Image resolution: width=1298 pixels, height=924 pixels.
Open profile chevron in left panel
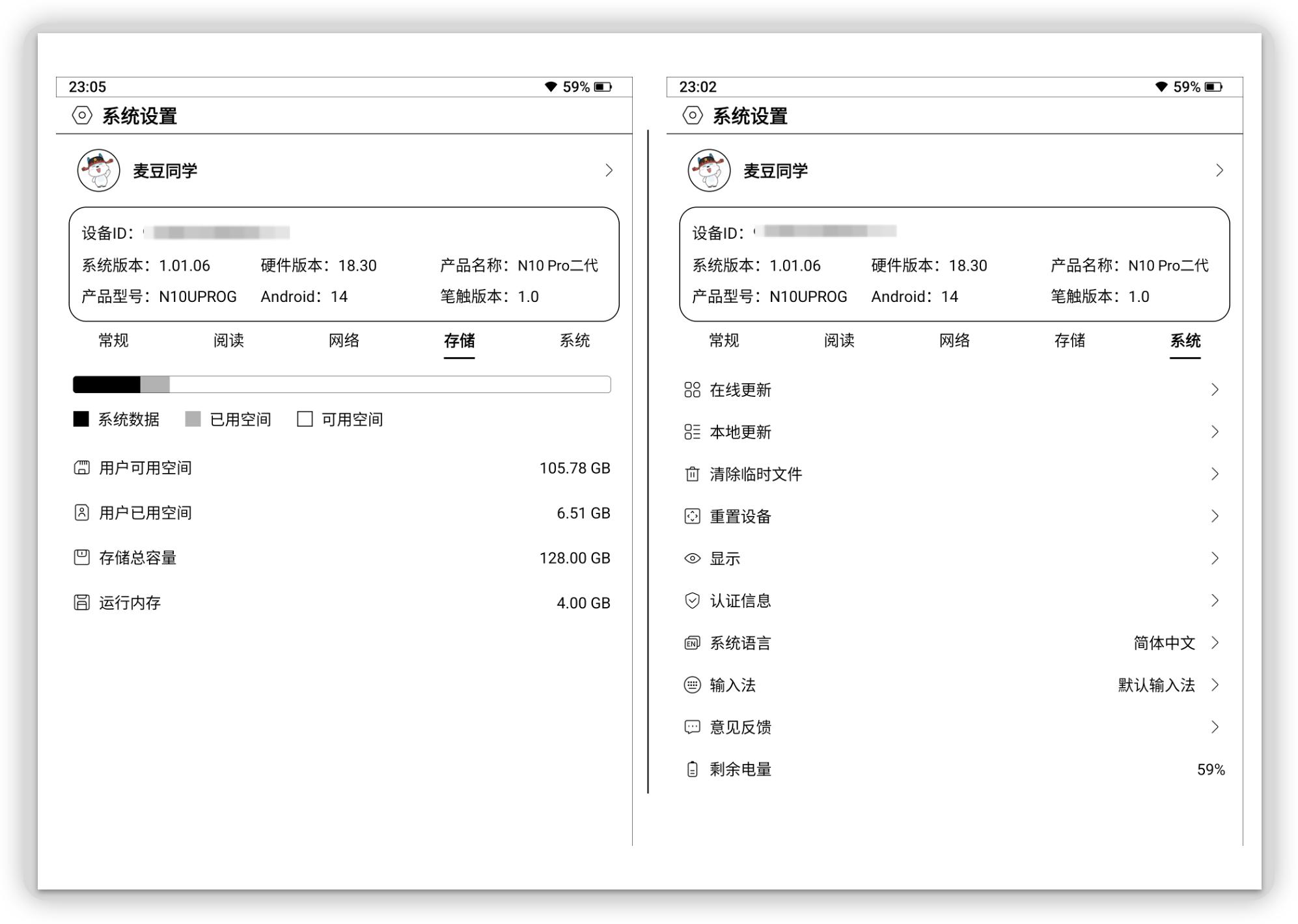[609, 170]
